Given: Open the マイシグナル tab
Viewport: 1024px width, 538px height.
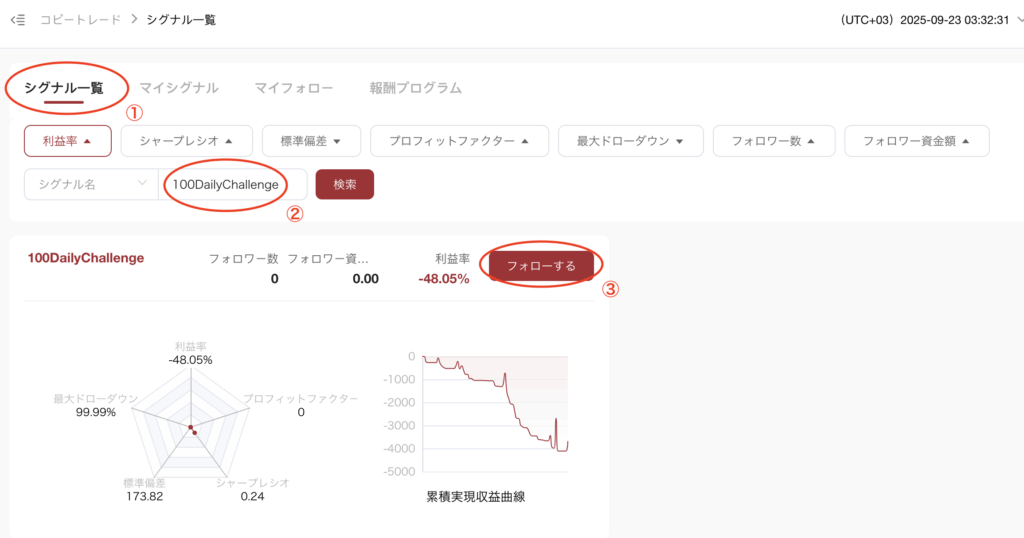Looking at the screenshot, I should pos(179,88).
